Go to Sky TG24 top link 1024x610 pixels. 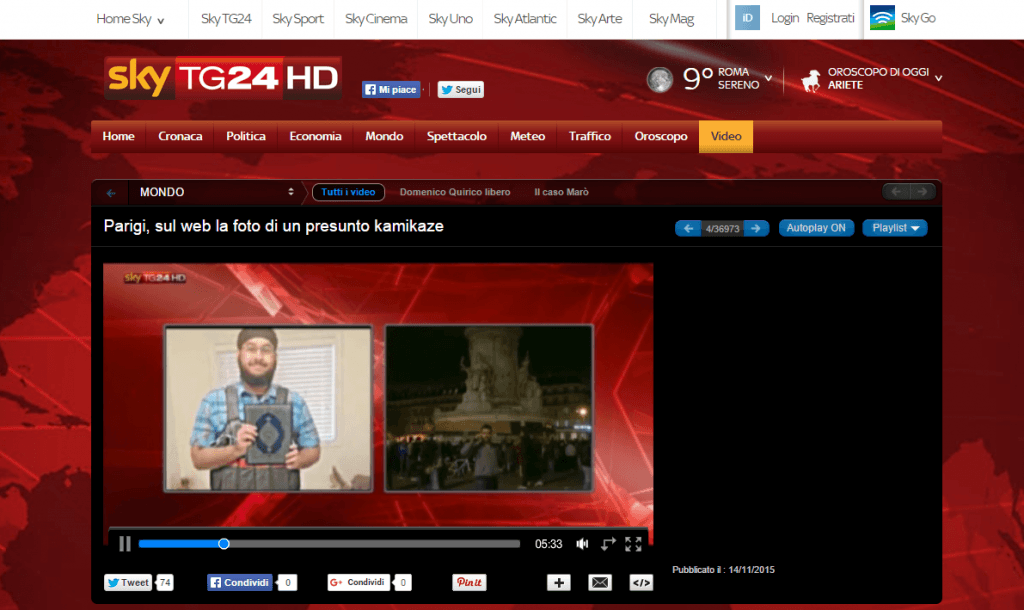[226, 19]
